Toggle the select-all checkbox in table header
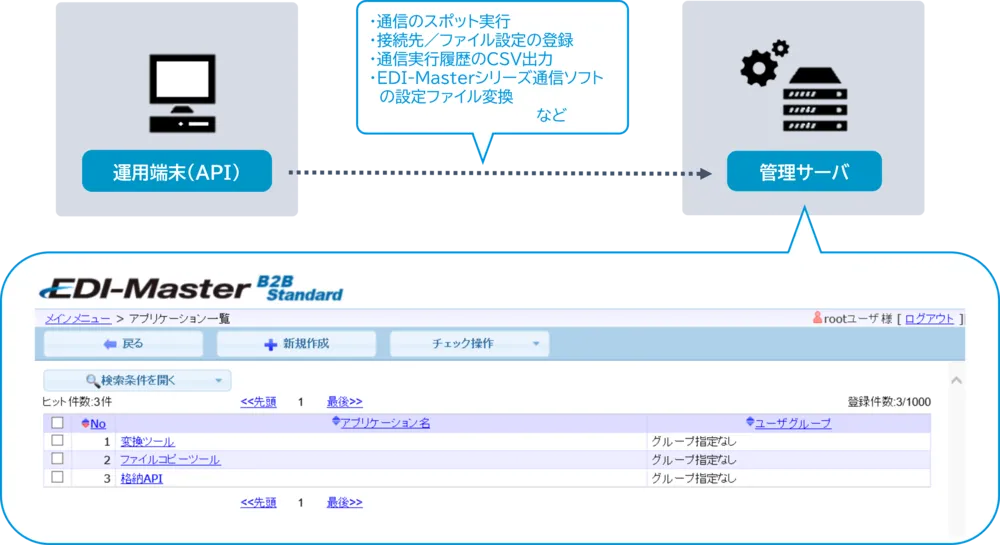The width and height of the screenshot is (1000, 545). (x=57, y=423)
